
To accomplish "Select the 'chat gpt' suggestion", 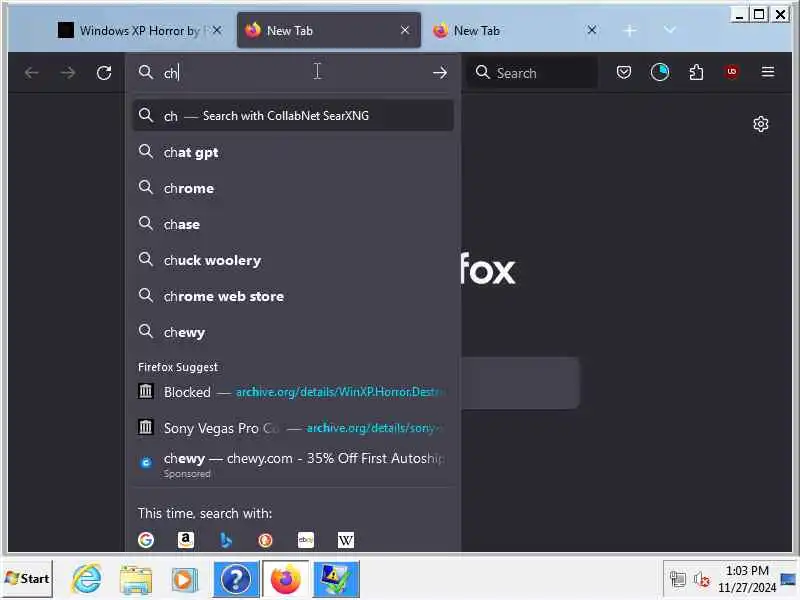I will [x=293, y=152].
